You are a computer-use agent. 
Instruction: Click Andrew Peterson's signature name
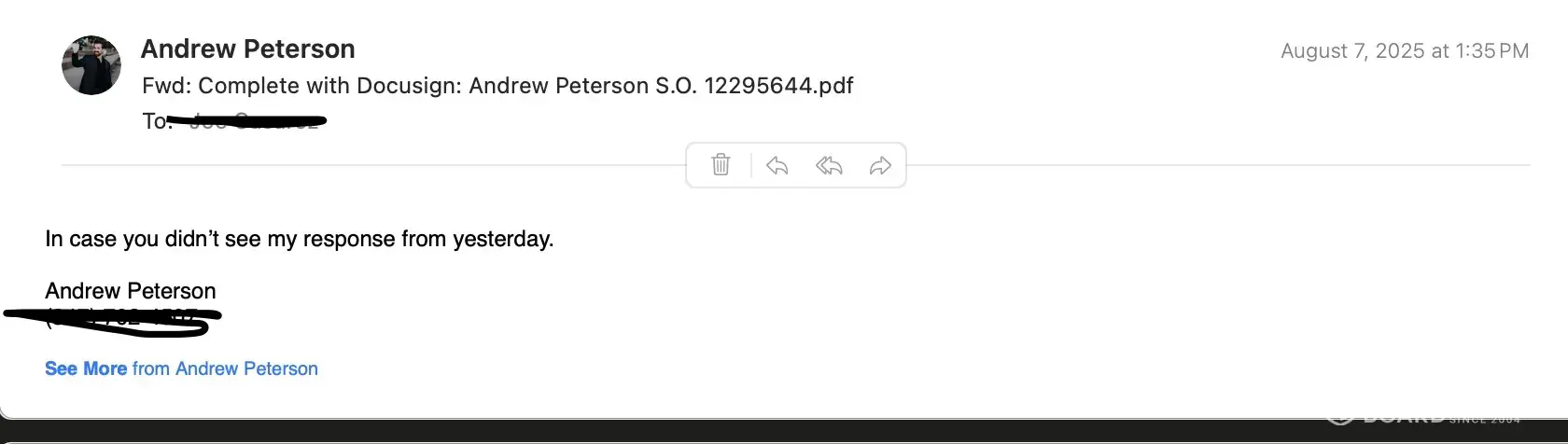tap(130, 291)
